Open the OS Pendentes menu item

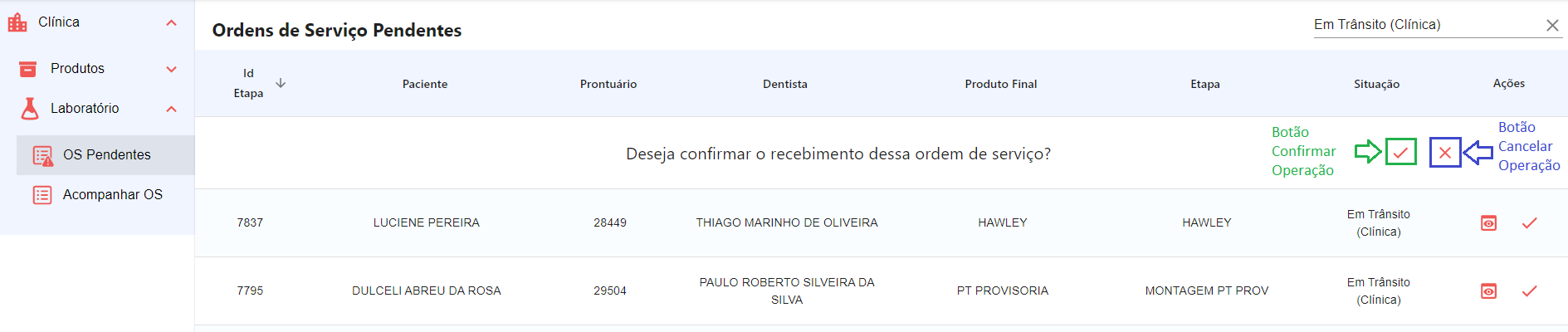pos(106,155)
